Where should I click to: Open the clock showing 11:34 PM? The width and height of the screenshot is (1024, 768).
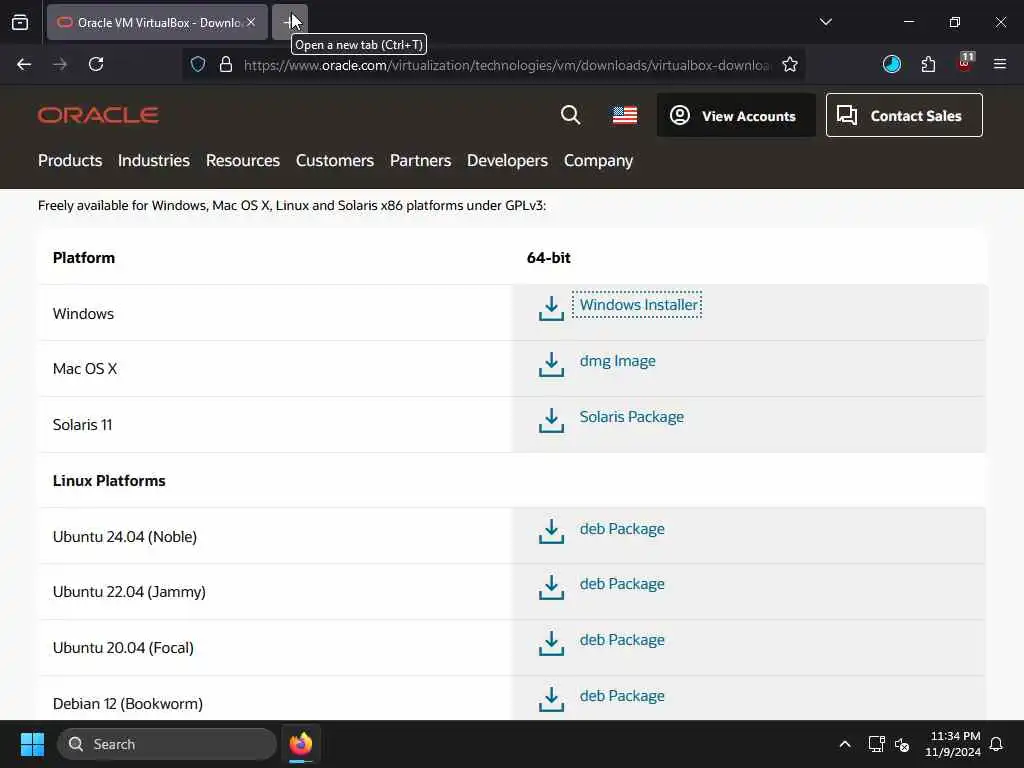953,744
